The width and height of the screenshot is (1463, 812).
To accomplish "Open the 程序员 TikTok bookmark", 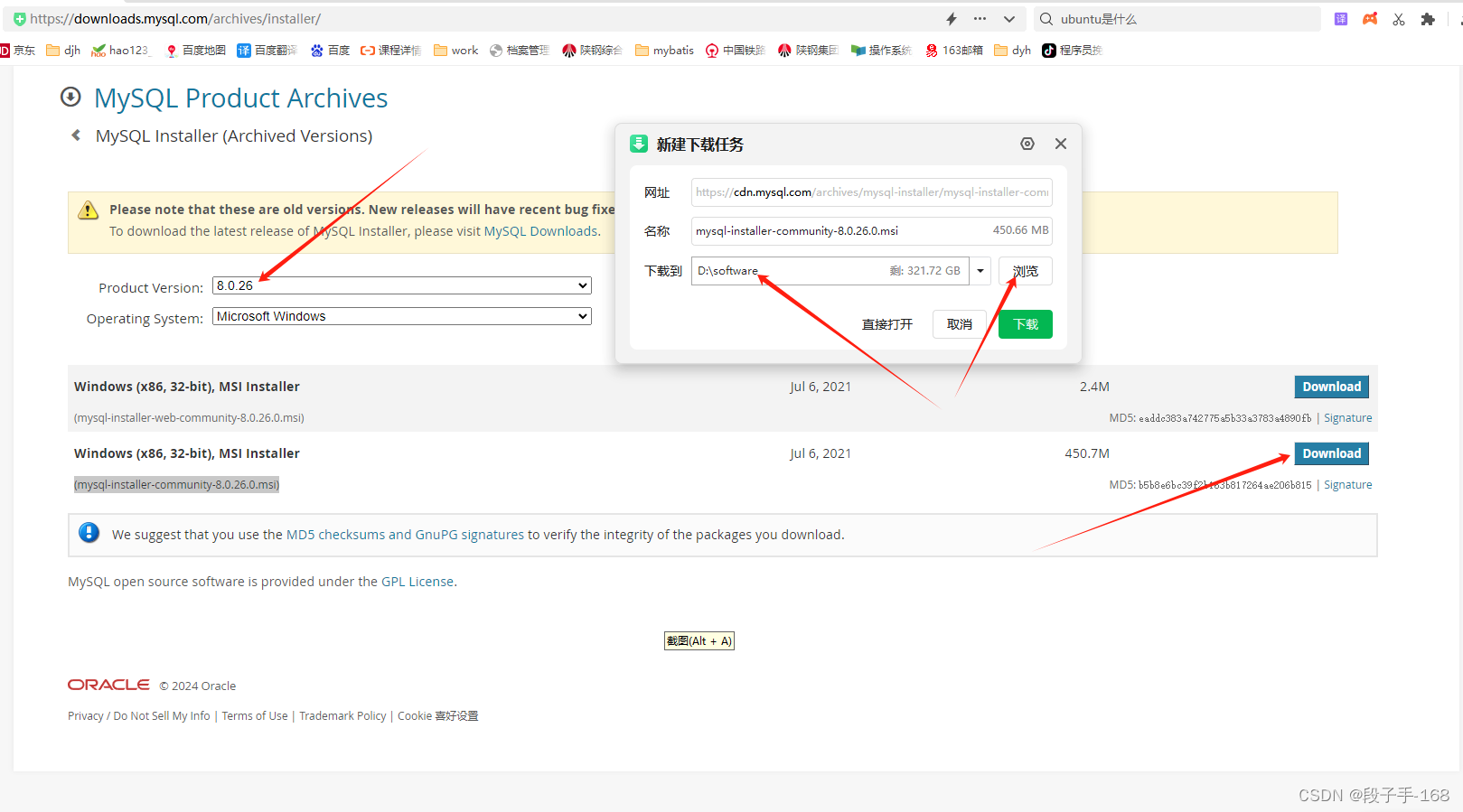I will click(x=1072, y=51).
